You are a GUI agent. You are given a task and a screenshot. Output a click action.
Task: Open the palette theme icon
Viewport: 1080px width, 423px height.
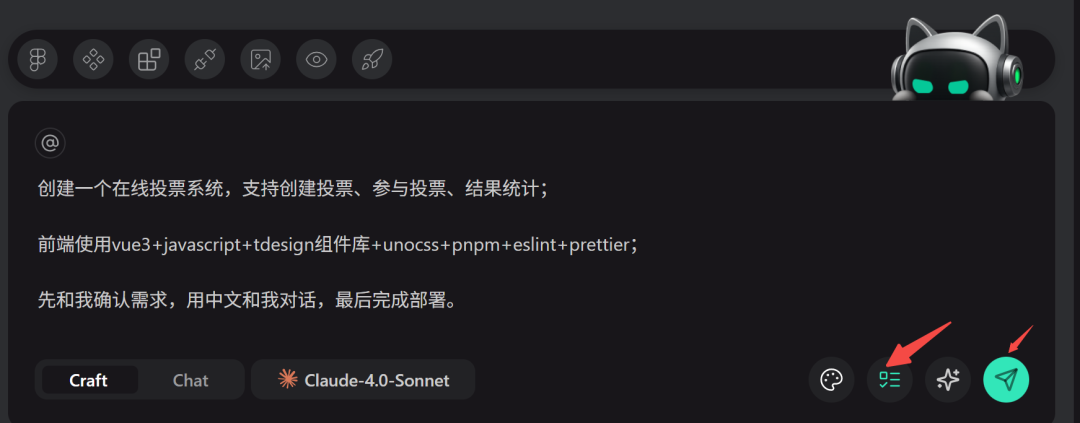831,380
